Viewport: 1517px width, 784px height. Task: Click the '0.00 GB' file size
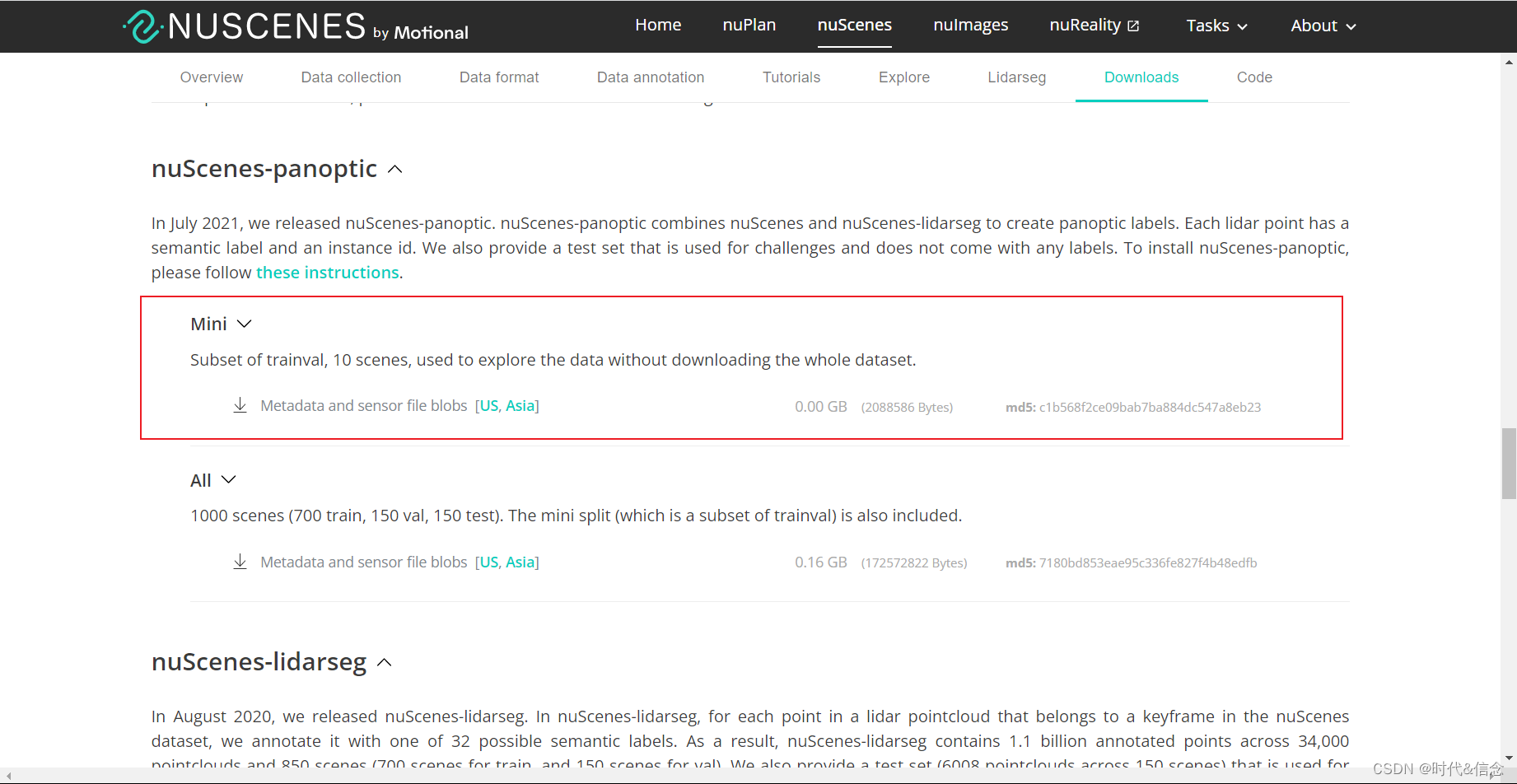pos(821,406)
